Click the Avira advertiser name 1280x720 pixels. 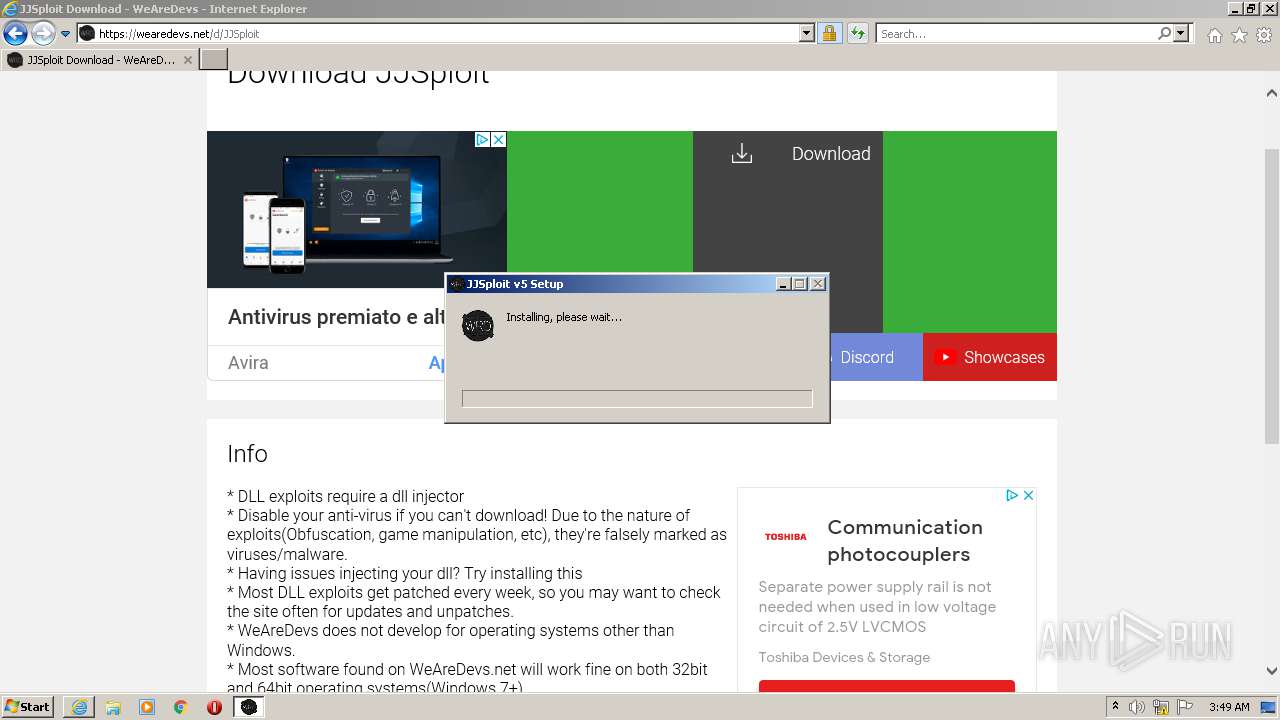coord(248,363)
